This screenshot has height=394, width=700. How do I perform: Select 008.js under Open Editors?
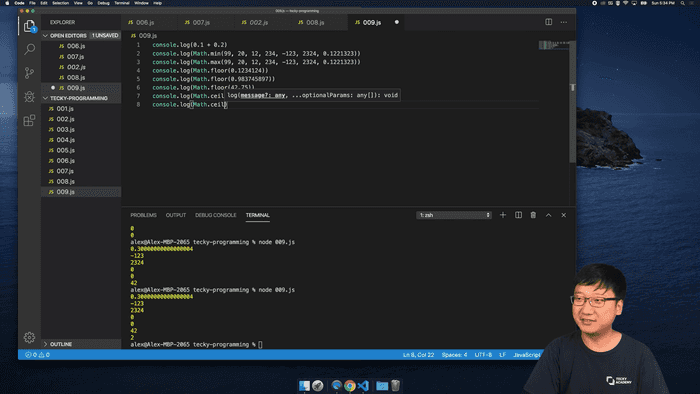(x=81, y=77)
